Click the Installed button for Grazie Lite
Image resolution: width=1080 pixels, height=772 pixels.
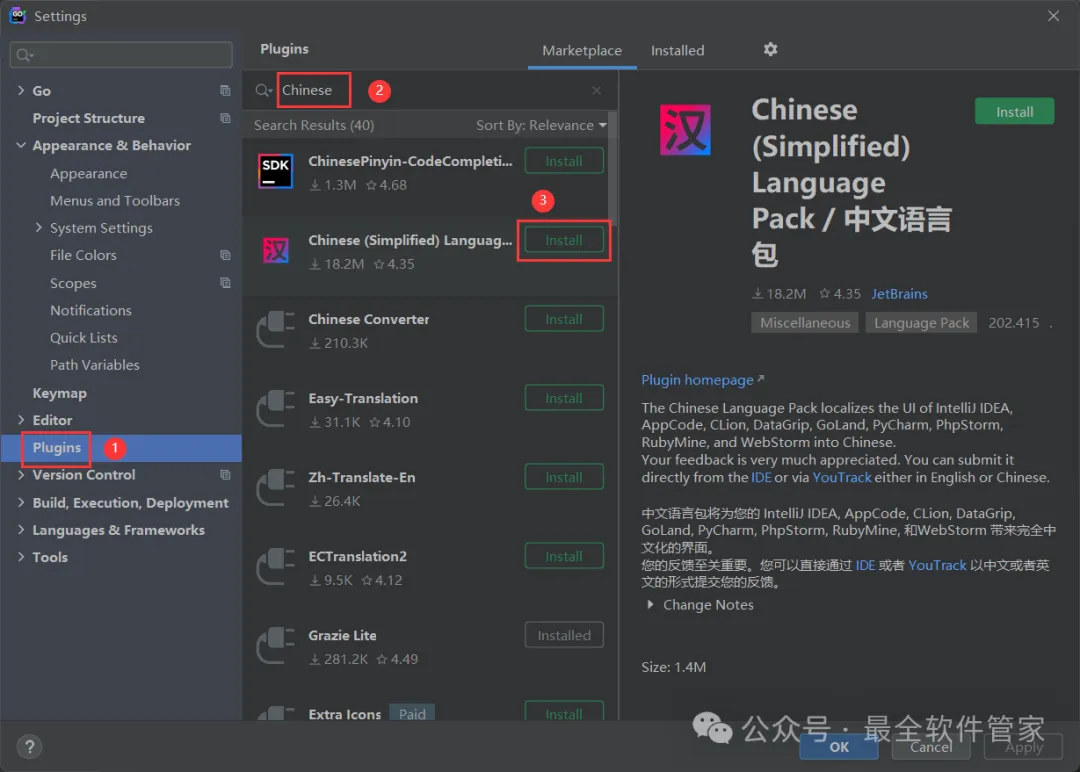[564, 635]
